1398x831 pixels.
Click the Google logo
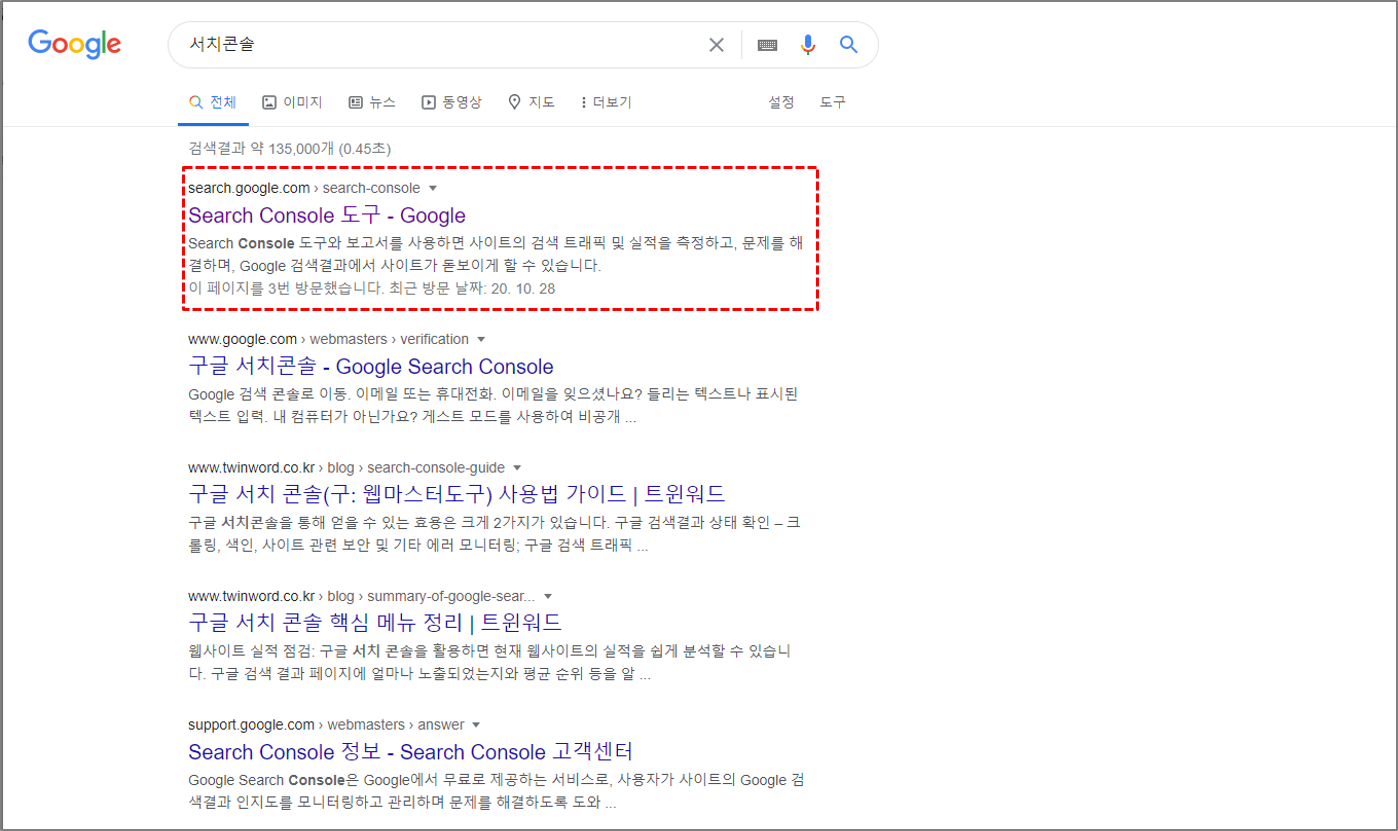(x=74, y=44)
